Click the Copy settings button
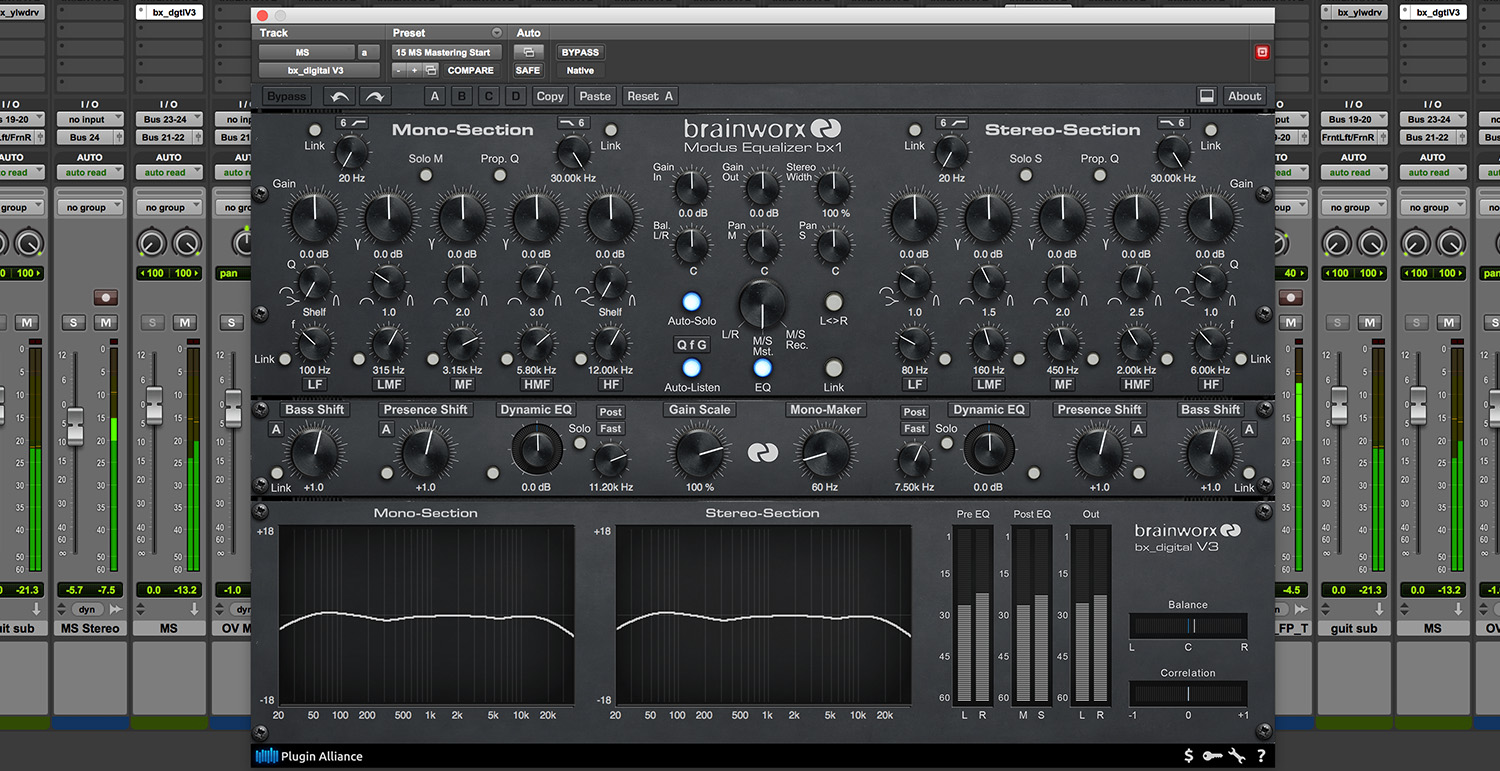1500x771 pixels. tap(550, 96)
